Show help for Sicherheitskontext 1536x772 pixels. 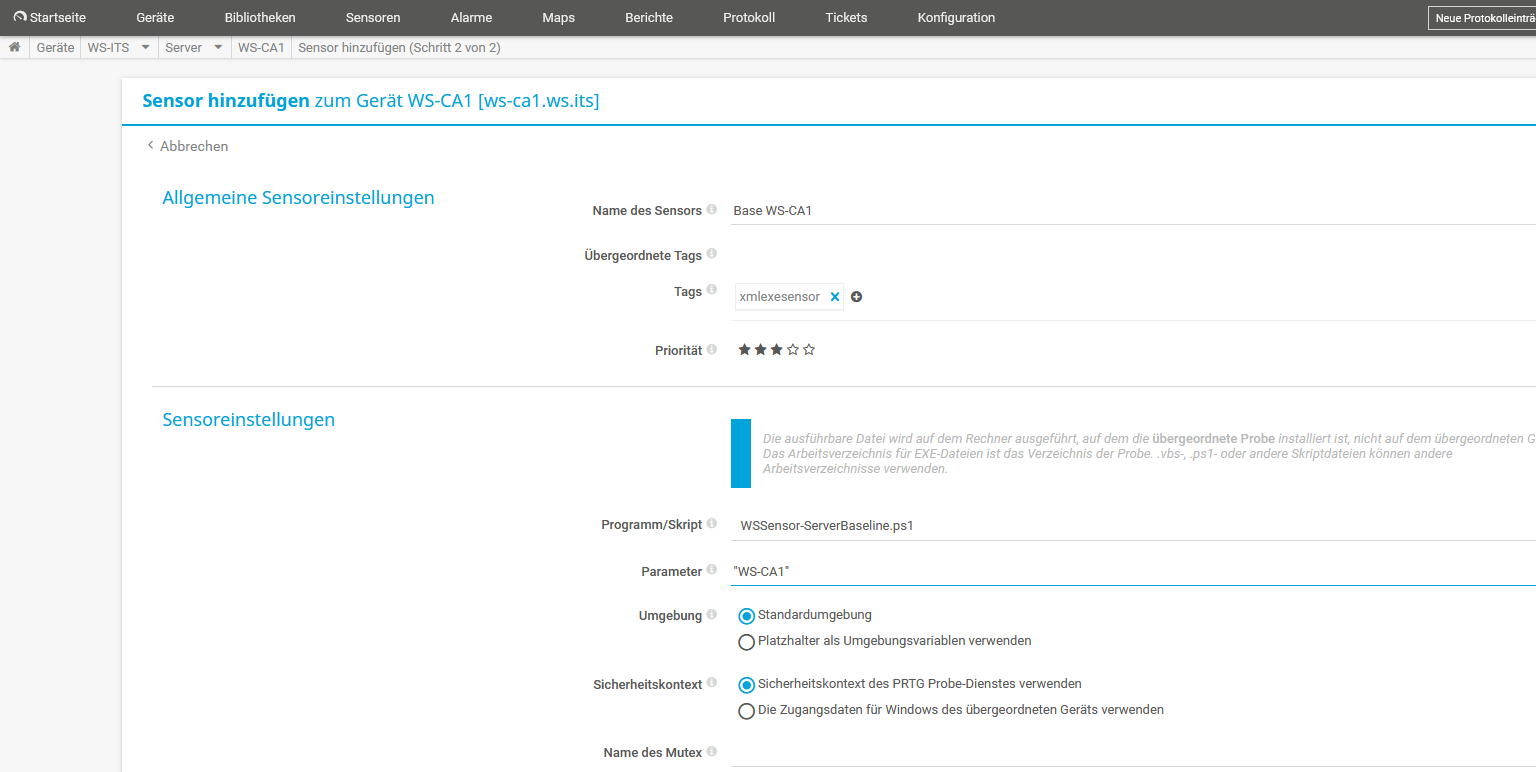pyautogui.click(x=712, y=683)
